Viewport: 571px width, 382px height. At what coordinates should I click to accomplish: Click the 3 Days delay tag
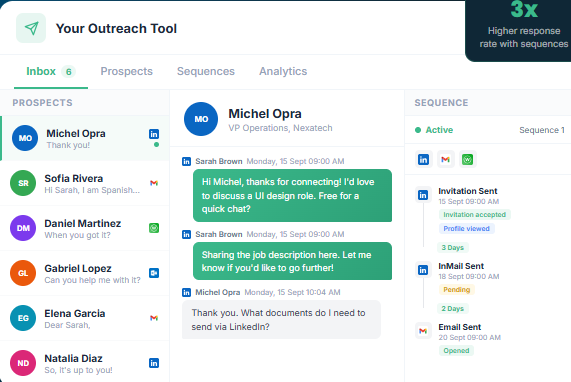pos(453,248)
